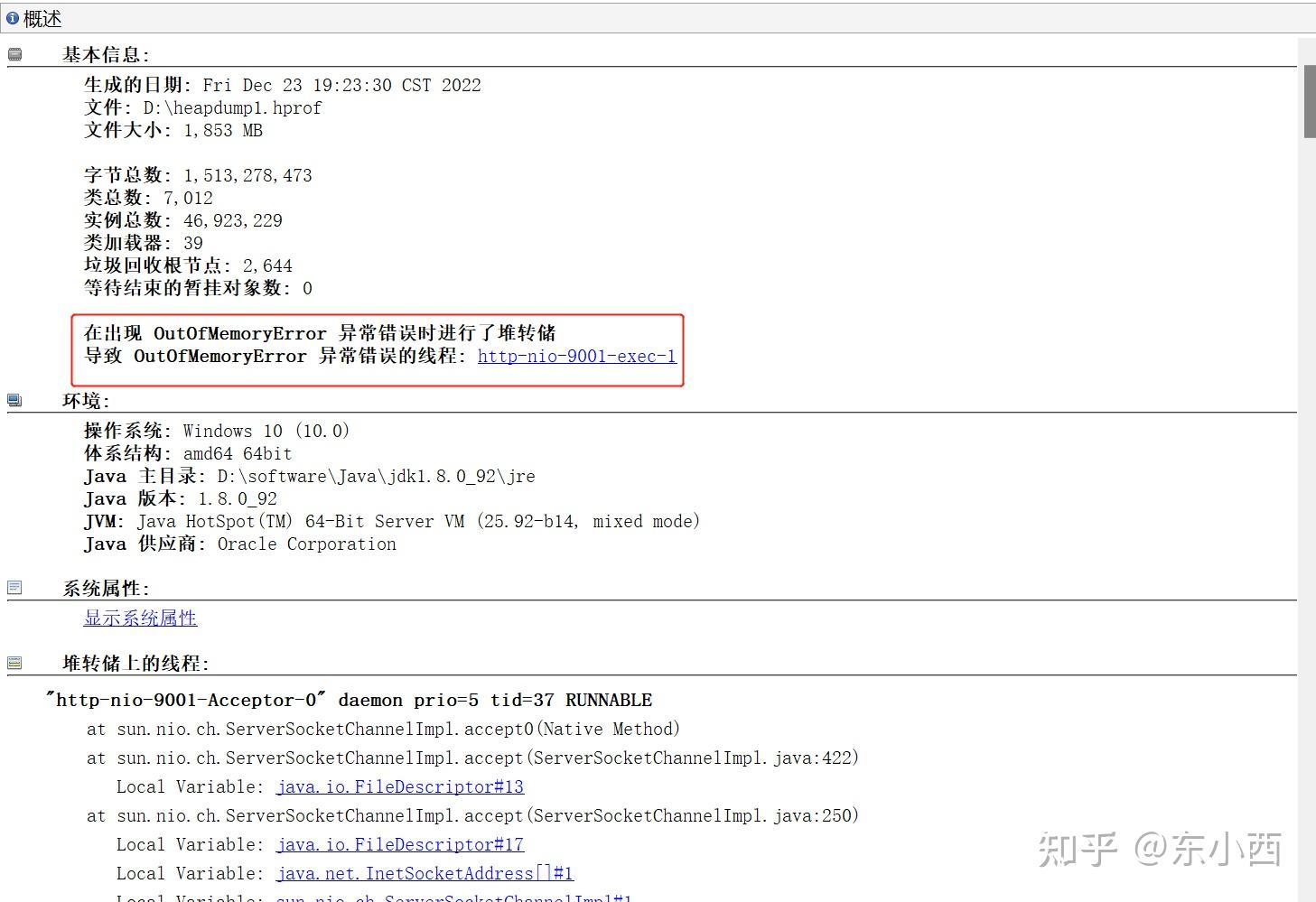Click the vertical scrollbar thumb

pos(1309,101)
